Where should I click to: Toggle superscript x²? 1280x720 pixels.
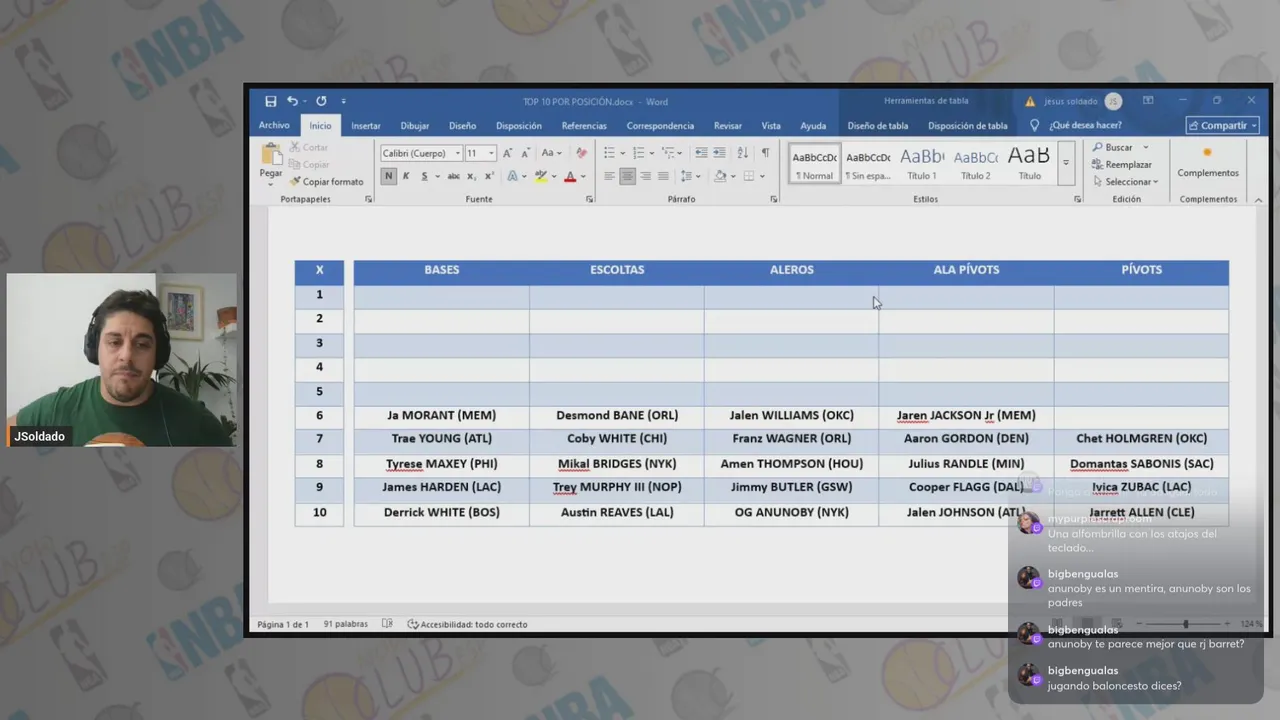489,176
